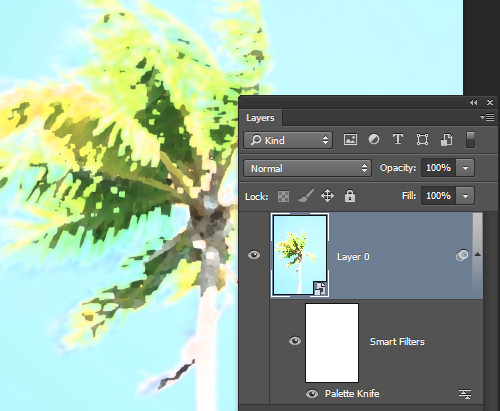The height and width of the screenshot is (411, 500).
Task: Lock all padlock icon
Action: point(350,196)
